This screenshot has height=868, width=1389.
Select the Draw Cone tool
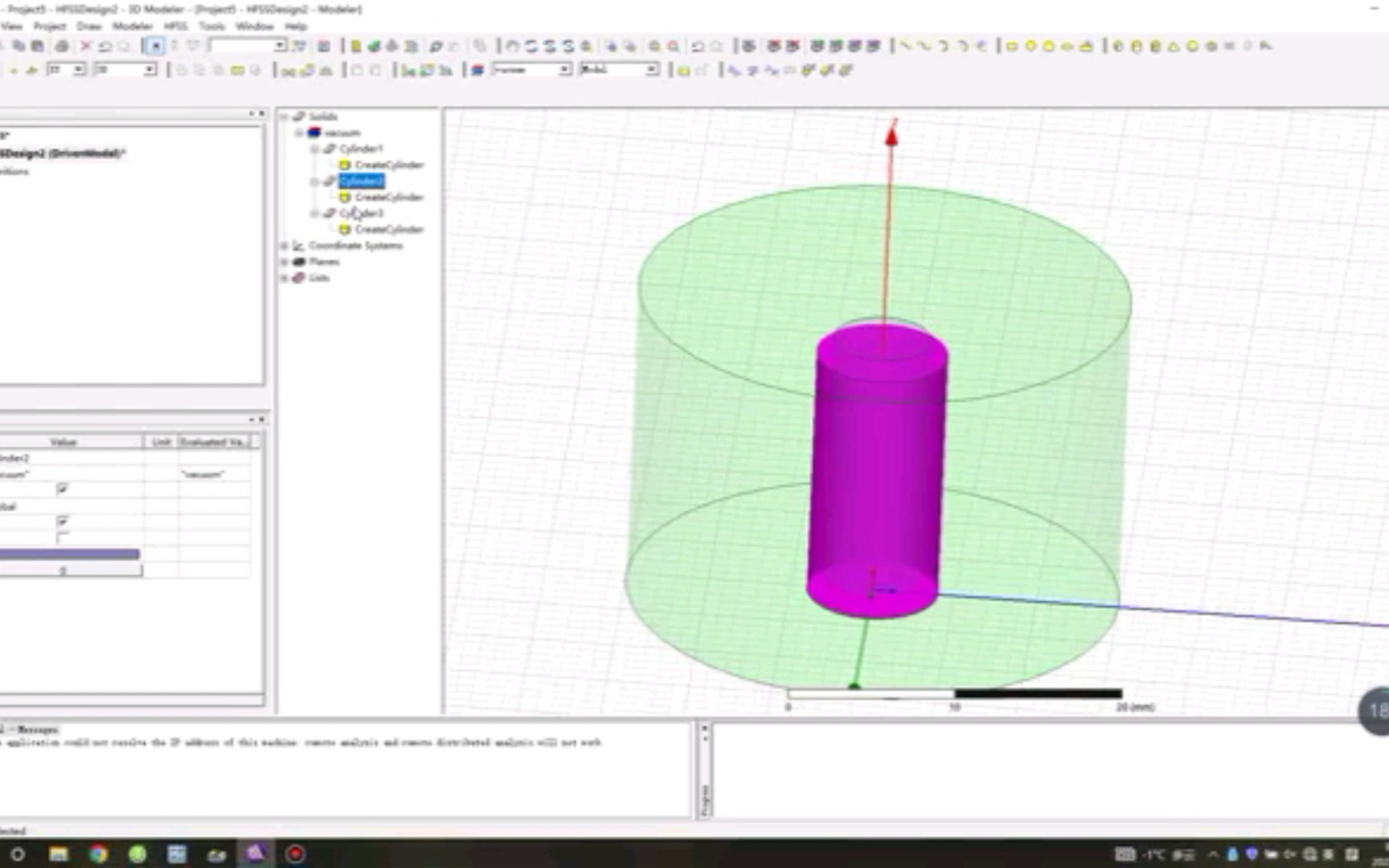pos(1174,47)
